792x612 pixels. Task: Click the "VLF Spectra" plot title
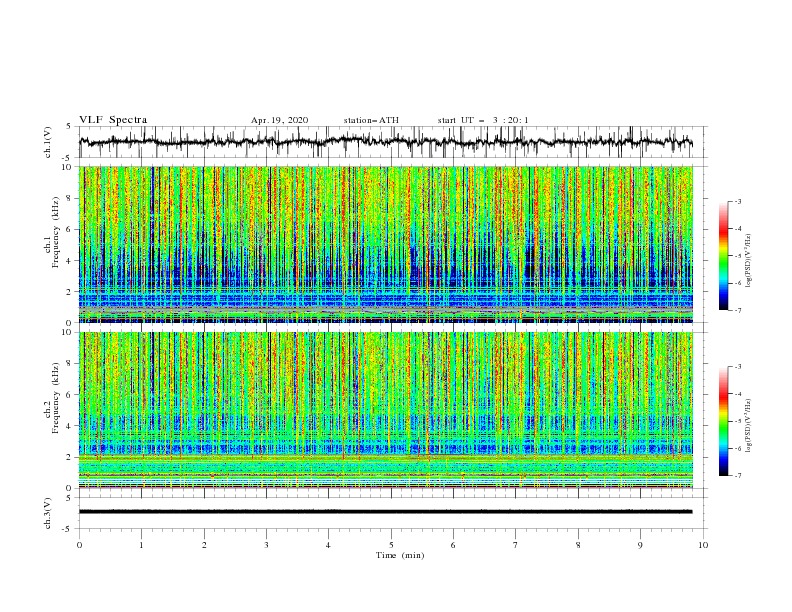coord(113,120)
